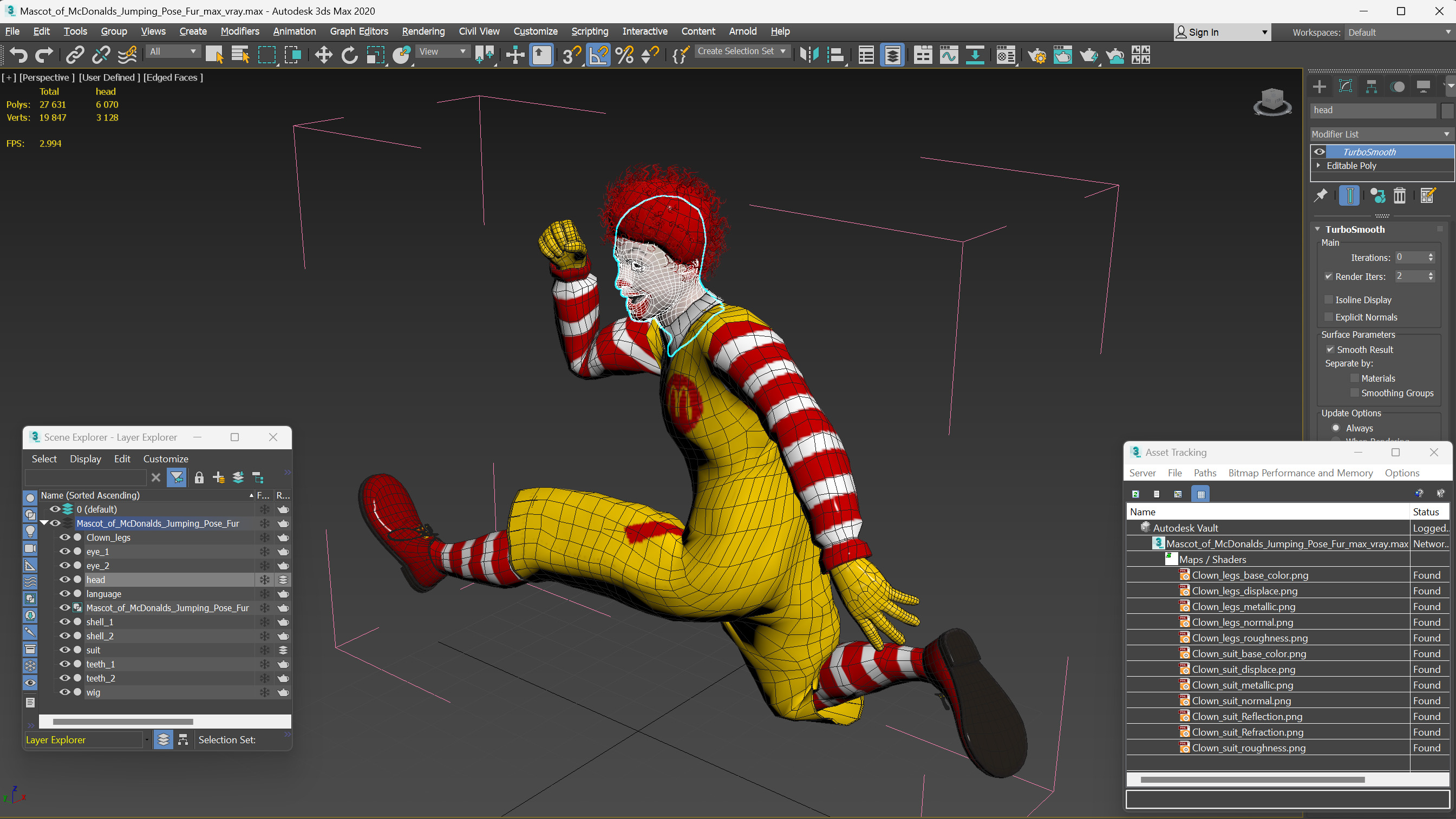The image size is (1456, 819).
Task: Select the Select and Link tool
Action: click(75, 55)
